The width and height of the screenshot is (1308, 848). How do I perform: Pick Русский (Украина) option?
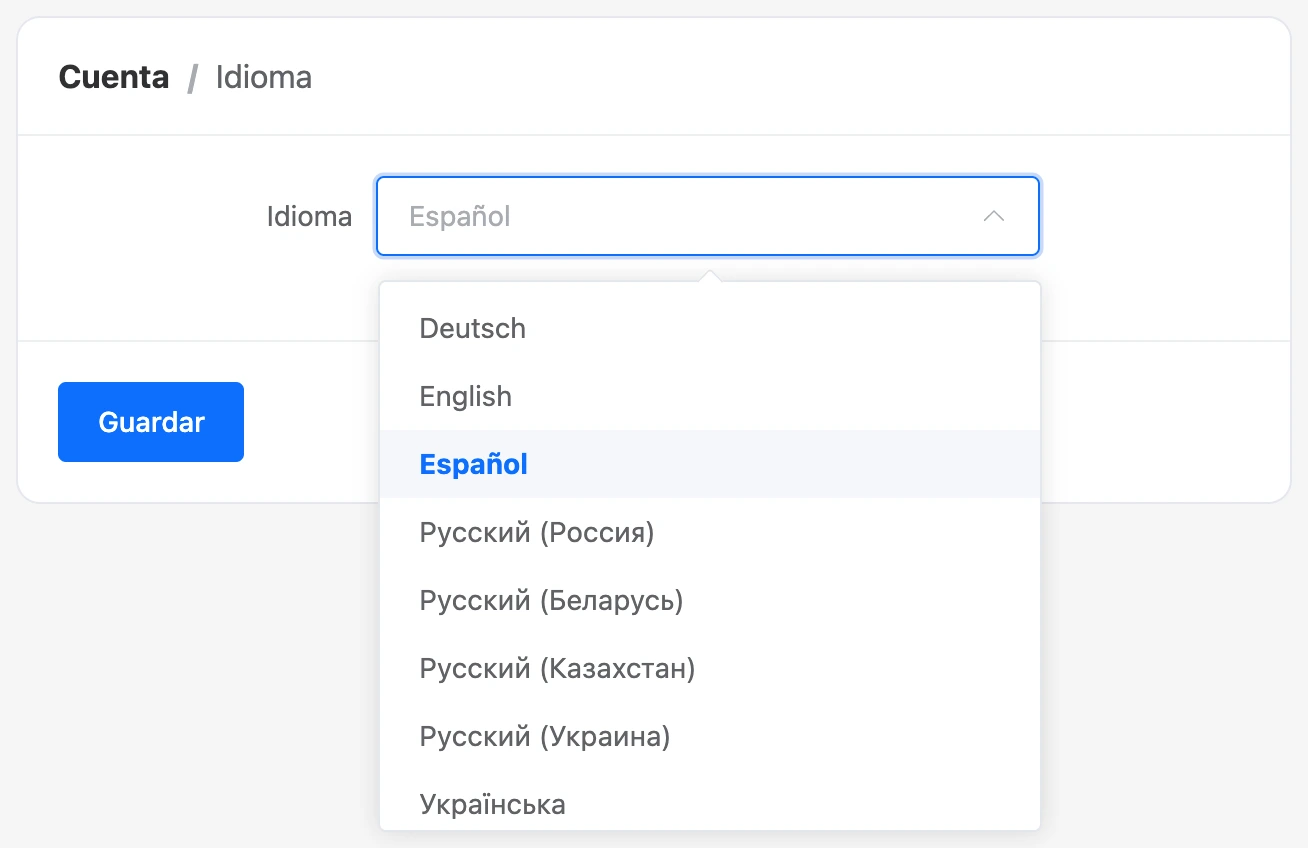710,736
